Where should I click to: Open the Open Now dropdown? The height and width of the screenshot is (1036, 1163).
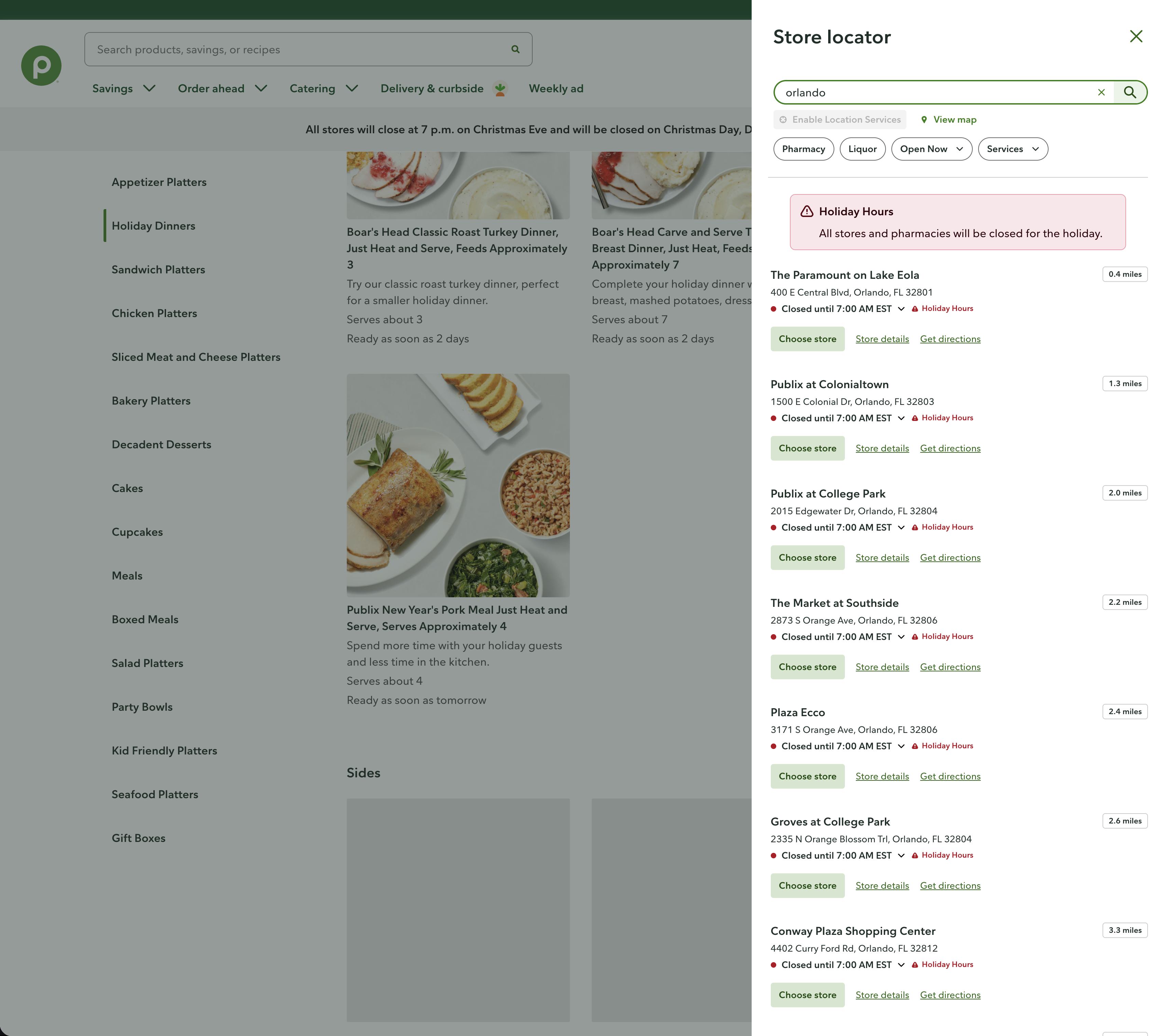pyautogui.click(x=931, y=149)
